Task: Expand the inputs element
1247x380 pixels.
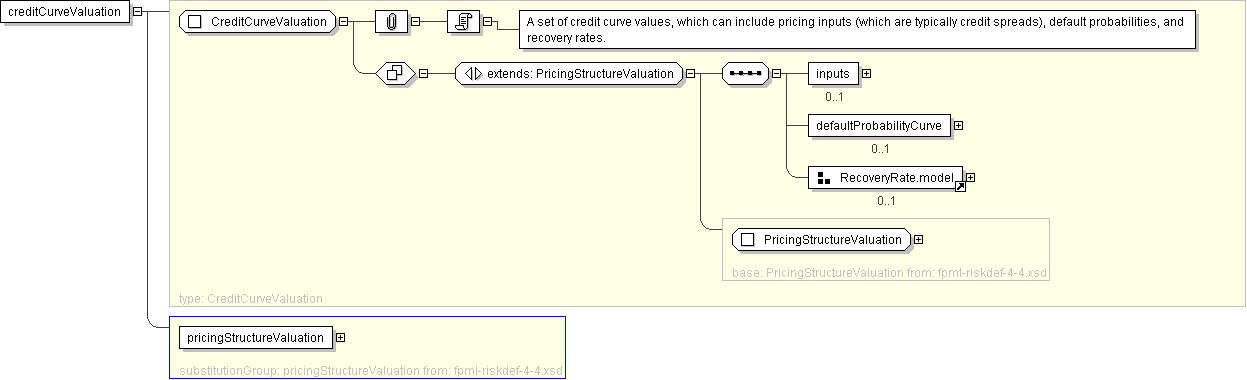Action: pos(866,74)
